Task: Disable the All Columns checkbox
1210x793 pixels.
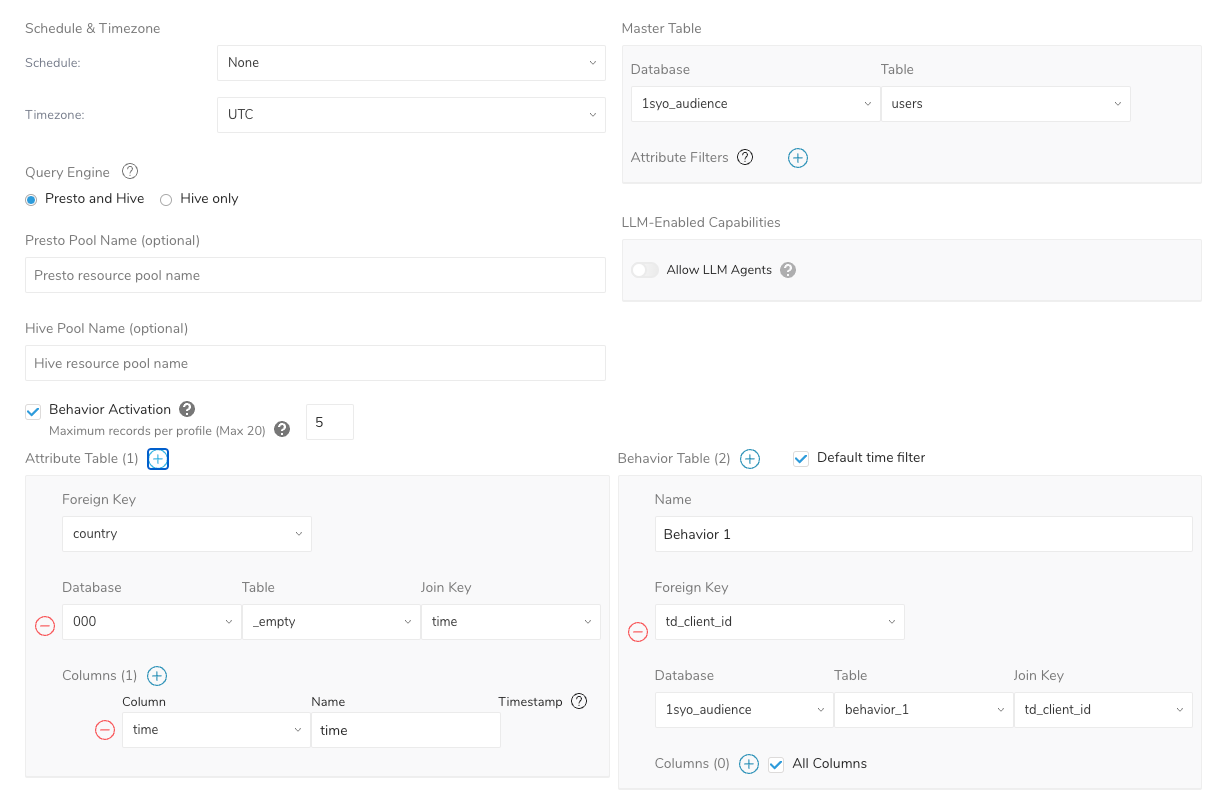Action: [776, 764]
